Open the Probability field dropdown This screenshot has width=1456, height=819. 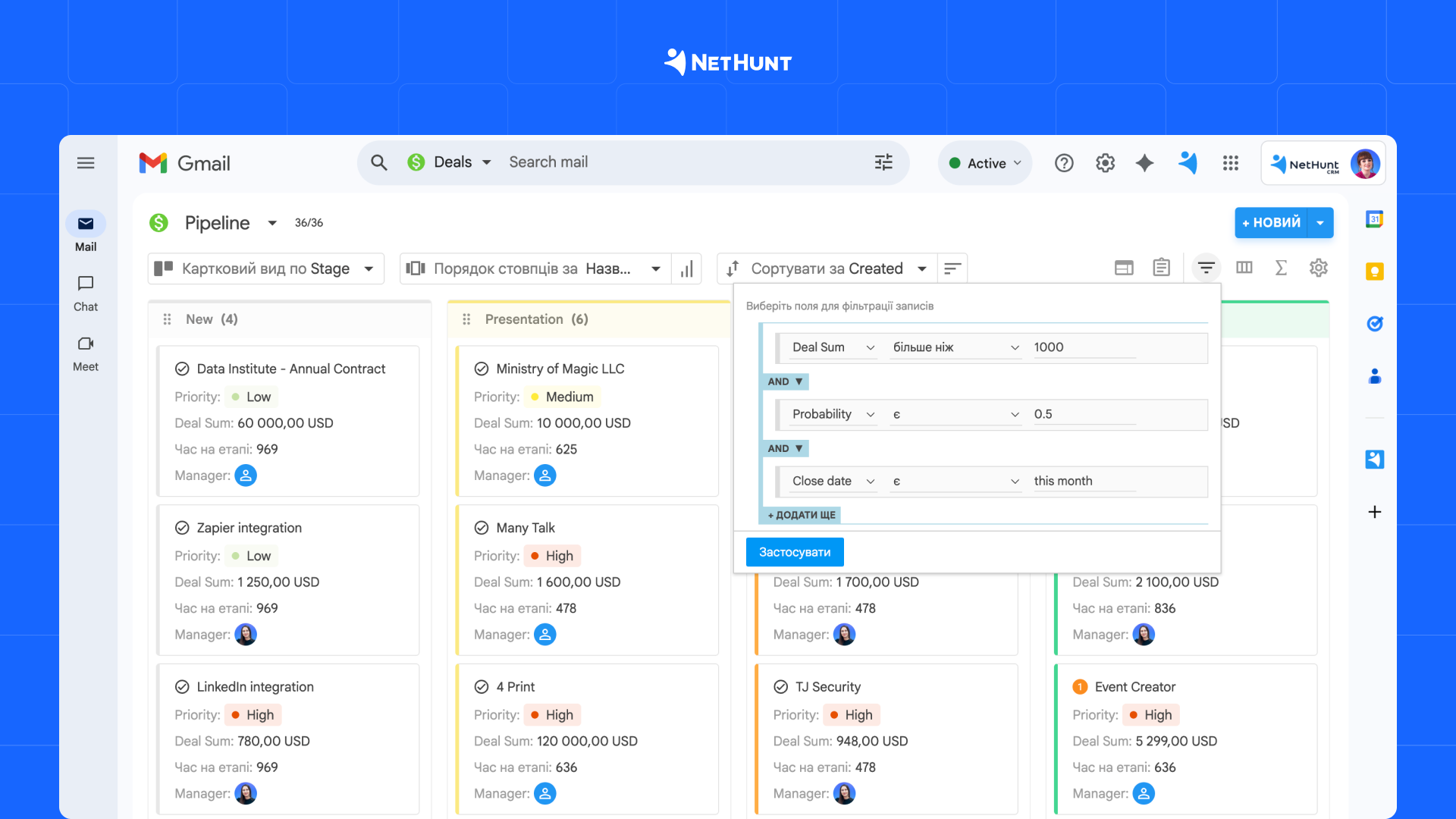click(x=832, y=414)
